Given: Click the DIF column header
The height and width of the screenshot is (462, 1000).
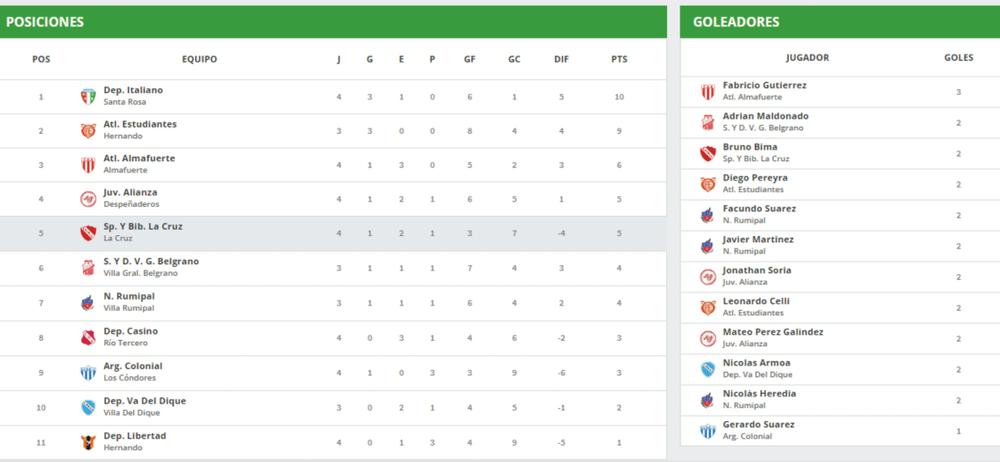Looking at the screenshot, I should coord(561,59).
